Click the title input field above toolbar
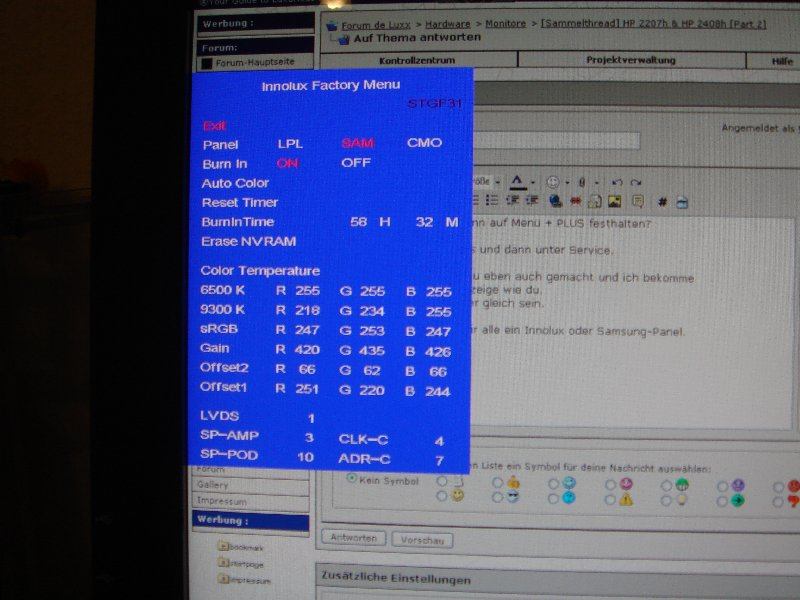Image resolution: width=800 pixels, height=600 pixels. [x=556, y=141]
